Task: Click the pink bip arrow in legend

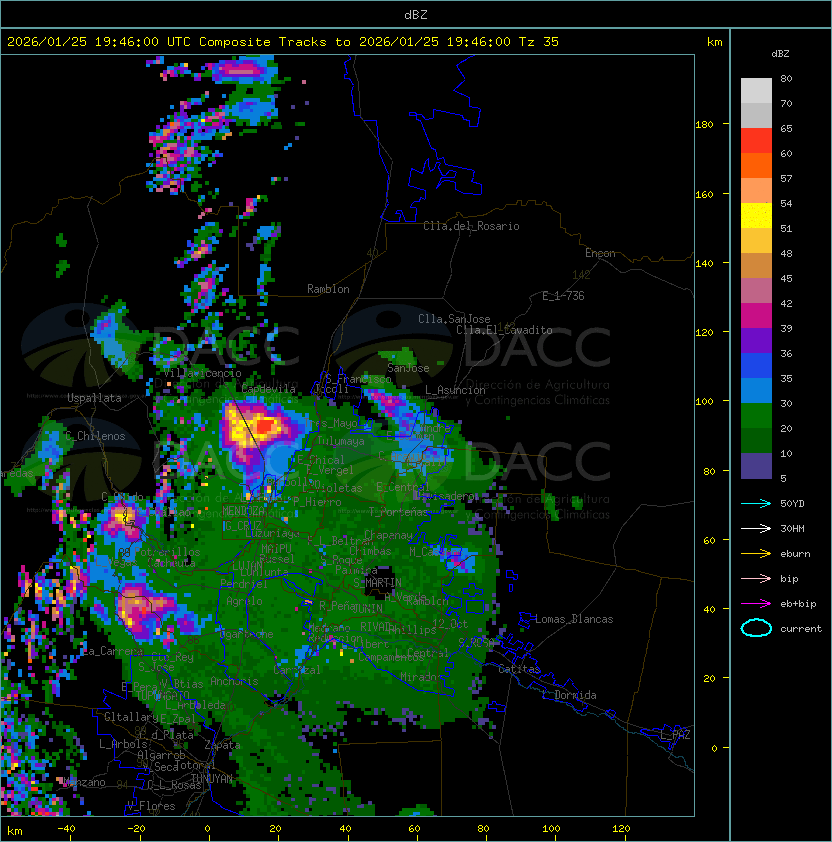Action: tap(756, 578)
